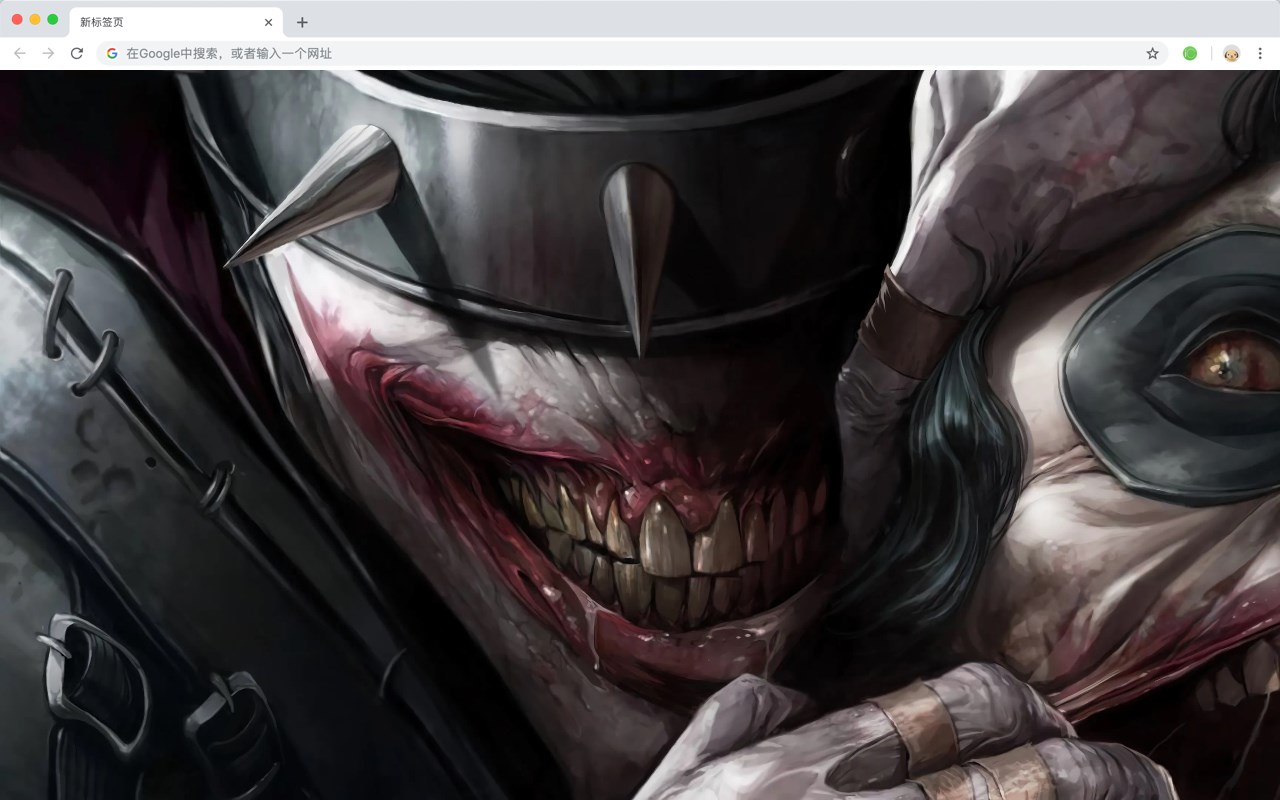Select the 新标签页 tab

(176, 22)
